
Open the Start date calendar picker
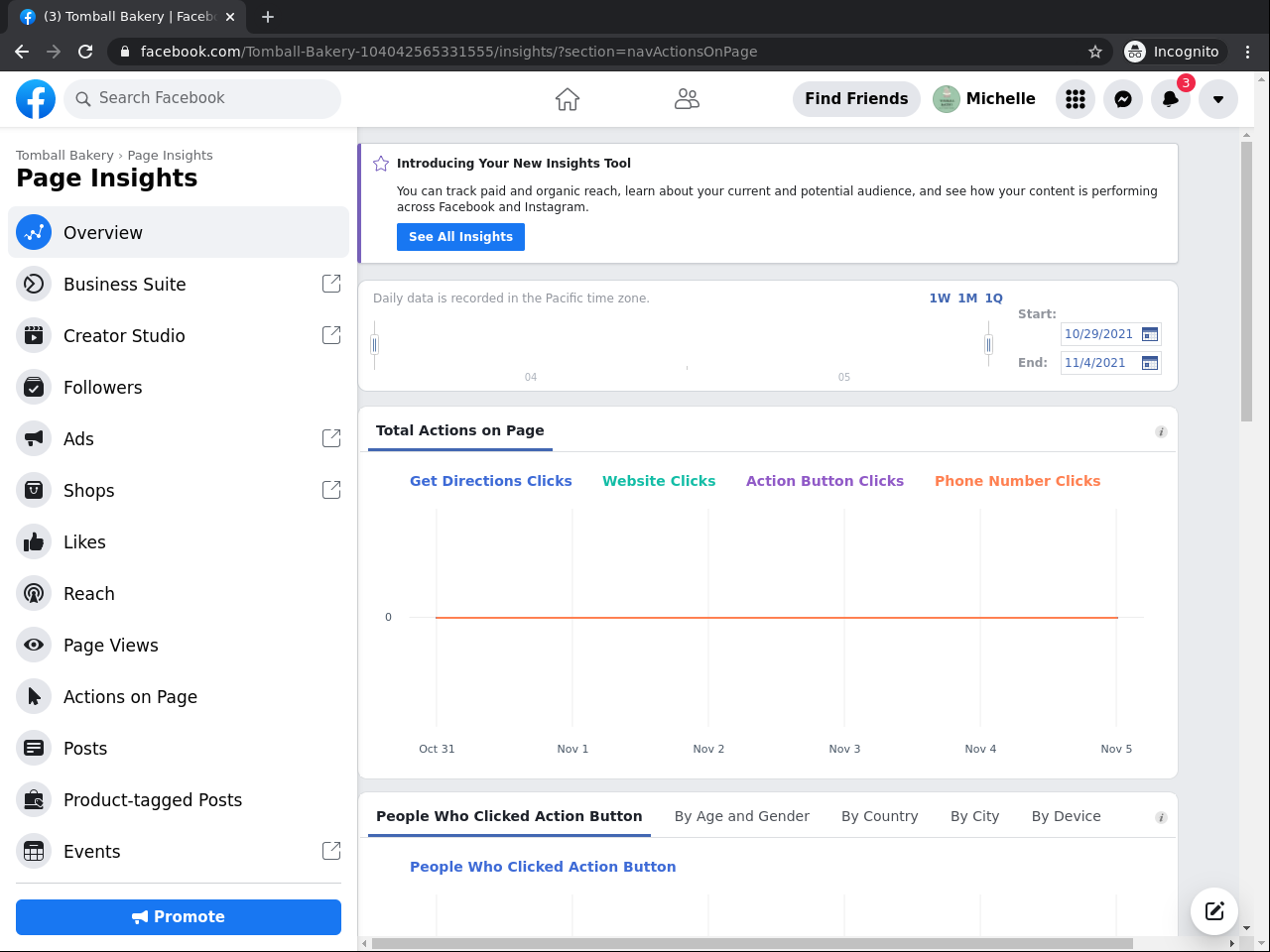point(1150,334)
